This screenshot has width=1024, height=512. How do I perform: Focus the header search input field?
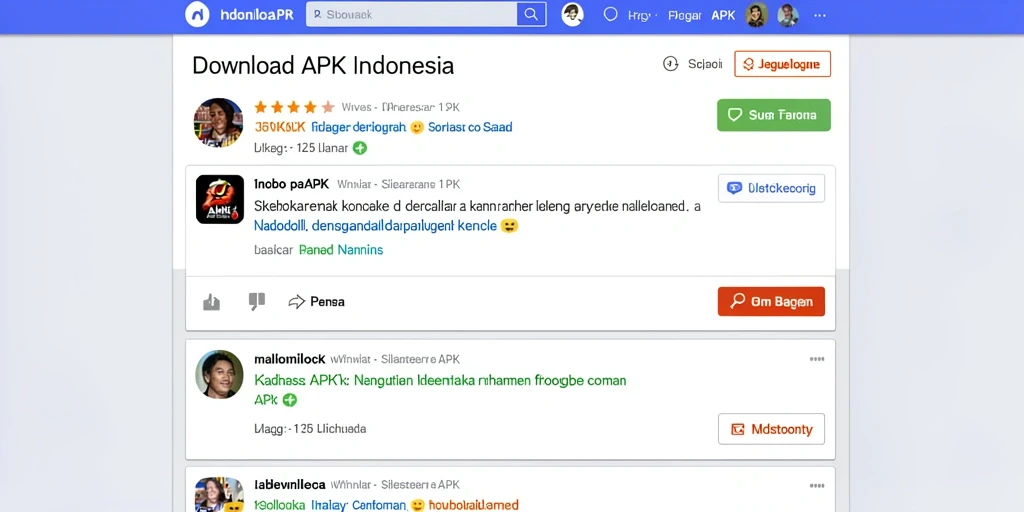click(x=411, y=14)
